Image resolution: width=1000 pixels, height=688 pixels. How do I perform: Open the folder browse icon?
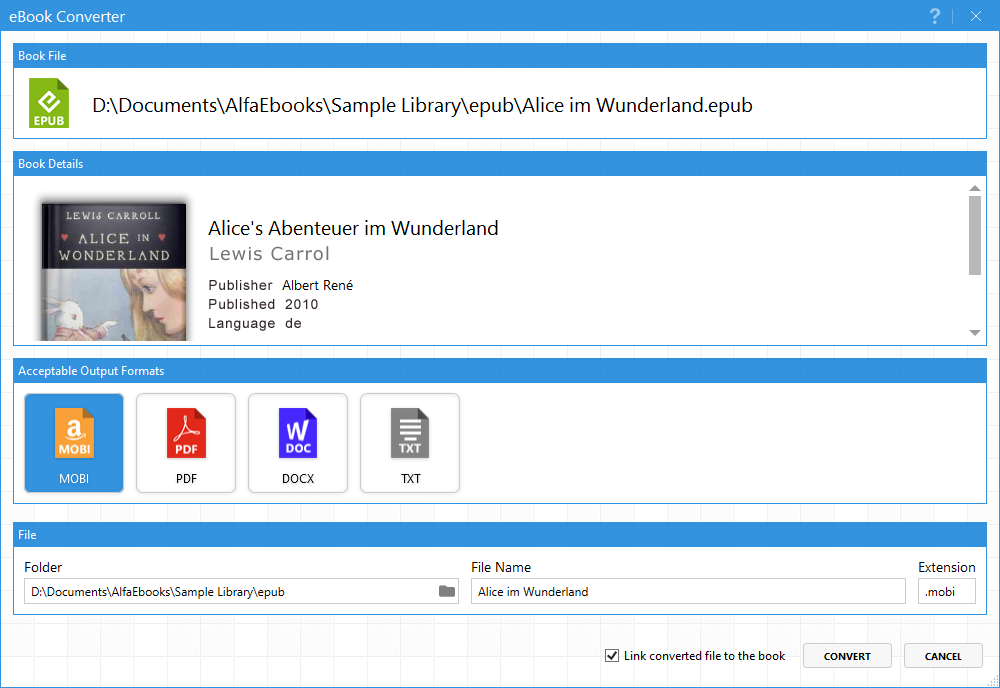tap(447, 591)
